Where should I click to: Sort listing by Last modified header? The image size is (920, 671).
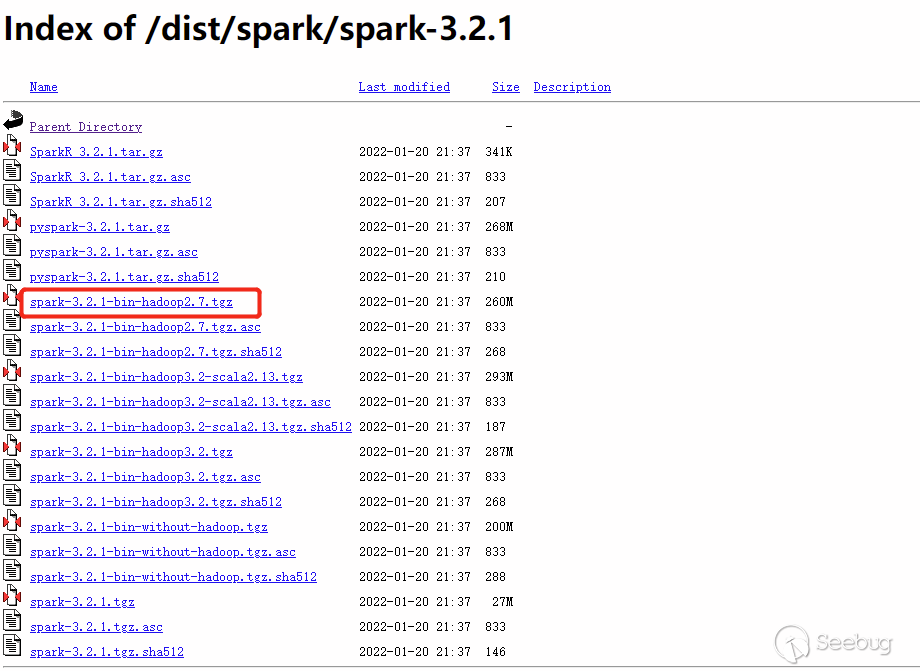tap(404, 87)
